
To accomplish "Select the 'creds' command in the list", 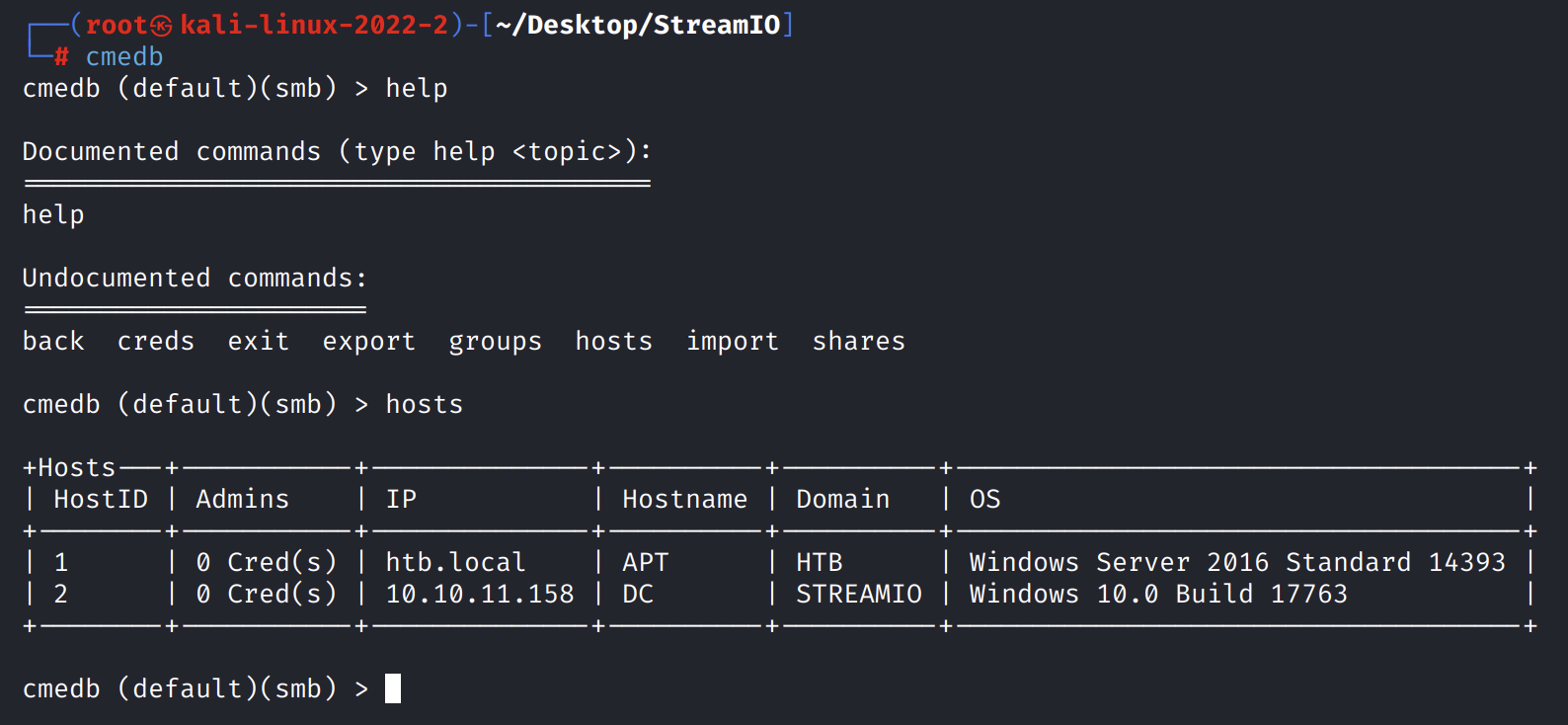I will pyautogui.click(x=156, y=341).
